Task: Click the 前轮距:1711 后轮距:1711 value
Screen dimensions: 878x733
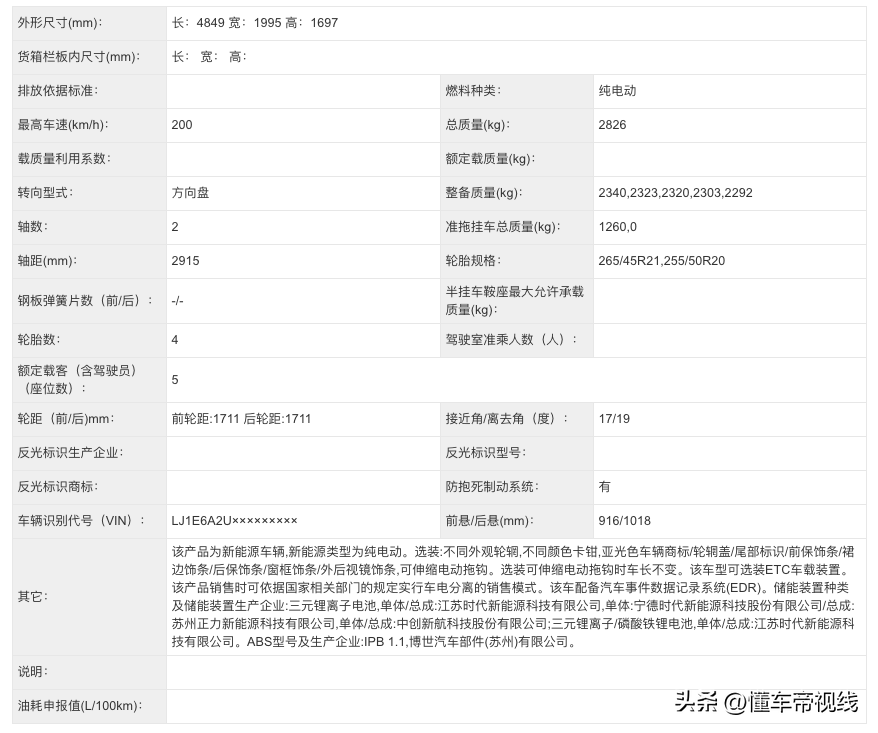Action: (241, 419)
